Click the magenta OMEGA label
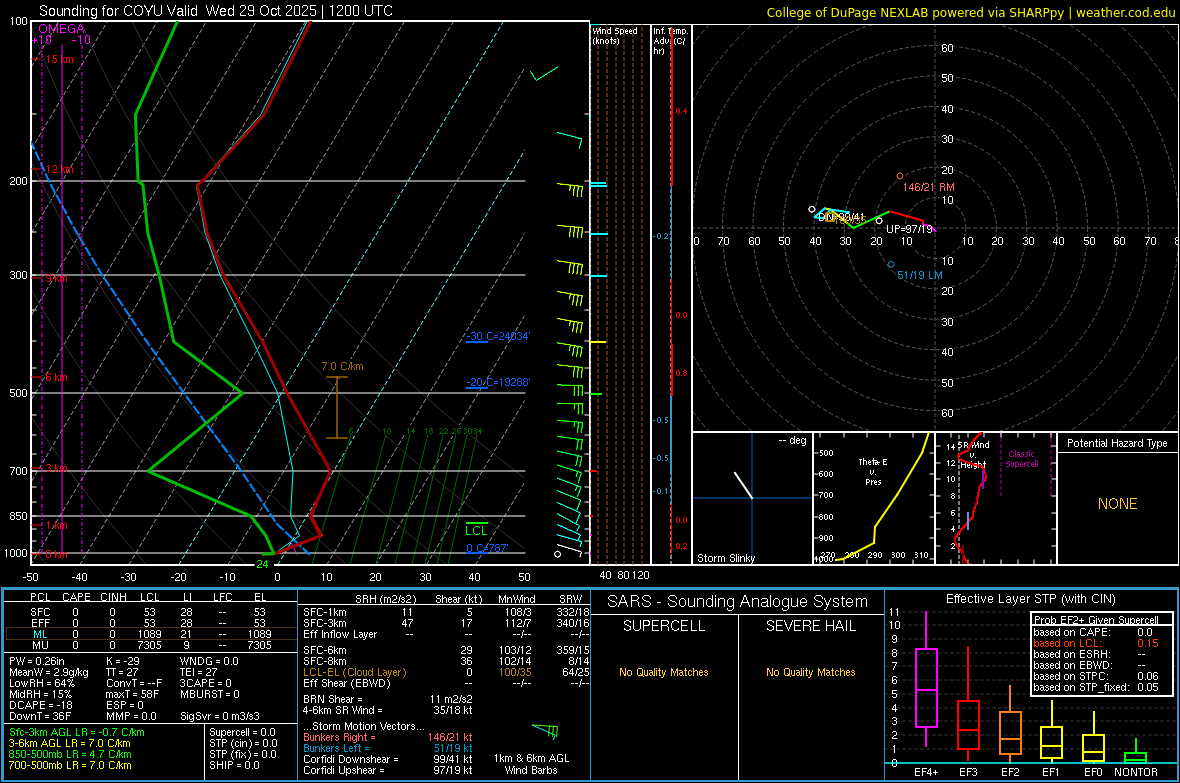Image resolution: width=1180 pixels, height=783 pixels. tap(62, 29)
